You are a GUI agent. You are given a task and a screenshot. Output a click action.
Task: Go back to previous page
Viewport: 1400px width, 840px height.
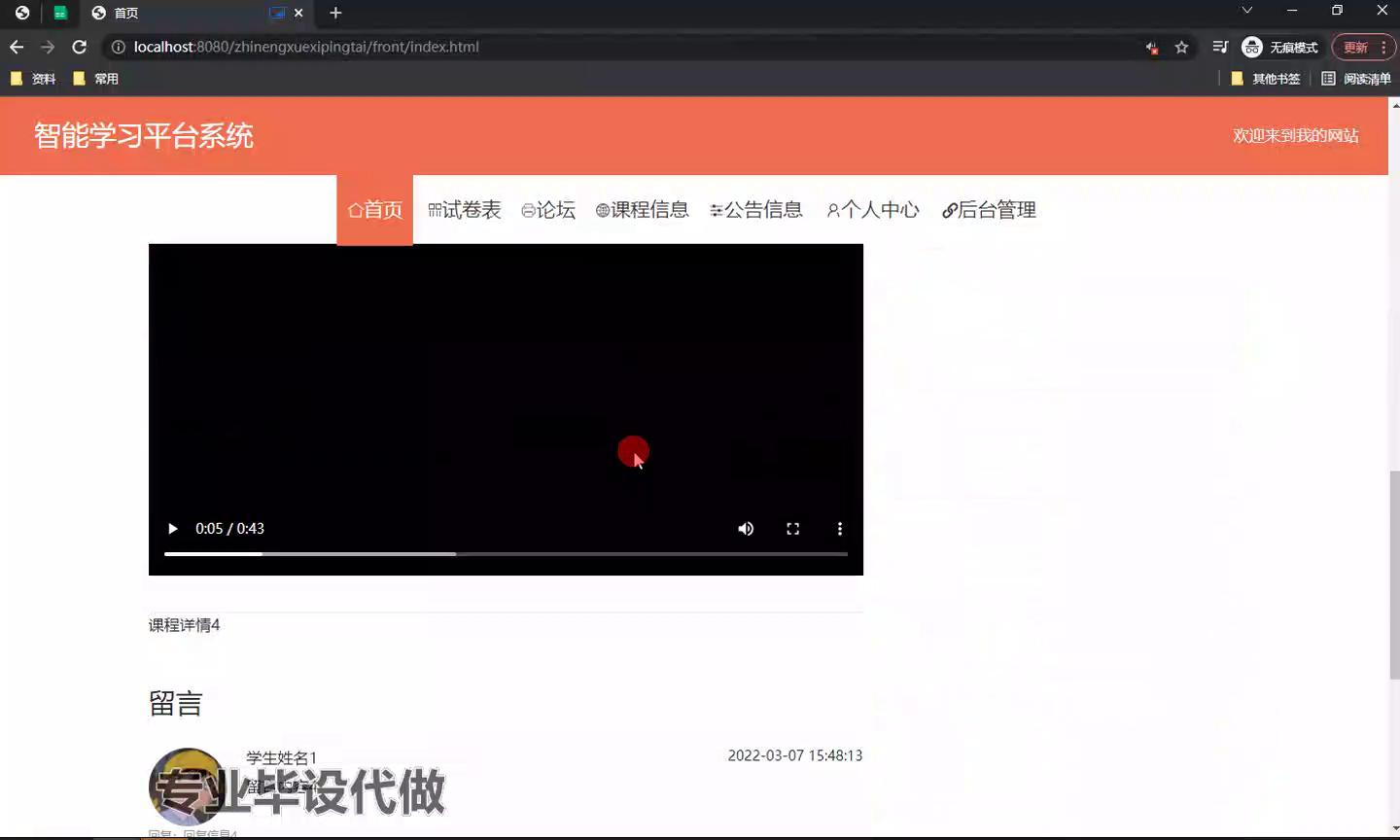click(17, 47)
